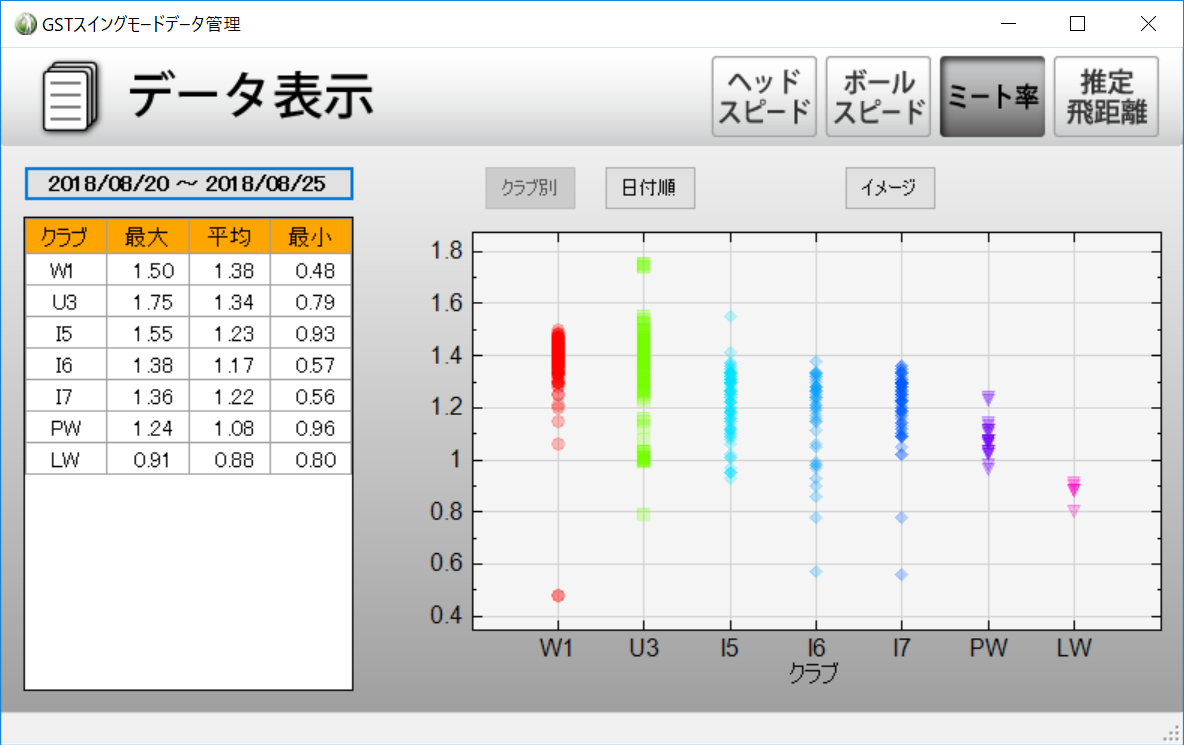Viewport: 1184px width, 745px height.
Task: Select the I6 club cell
Action: (x=66, y=365)
